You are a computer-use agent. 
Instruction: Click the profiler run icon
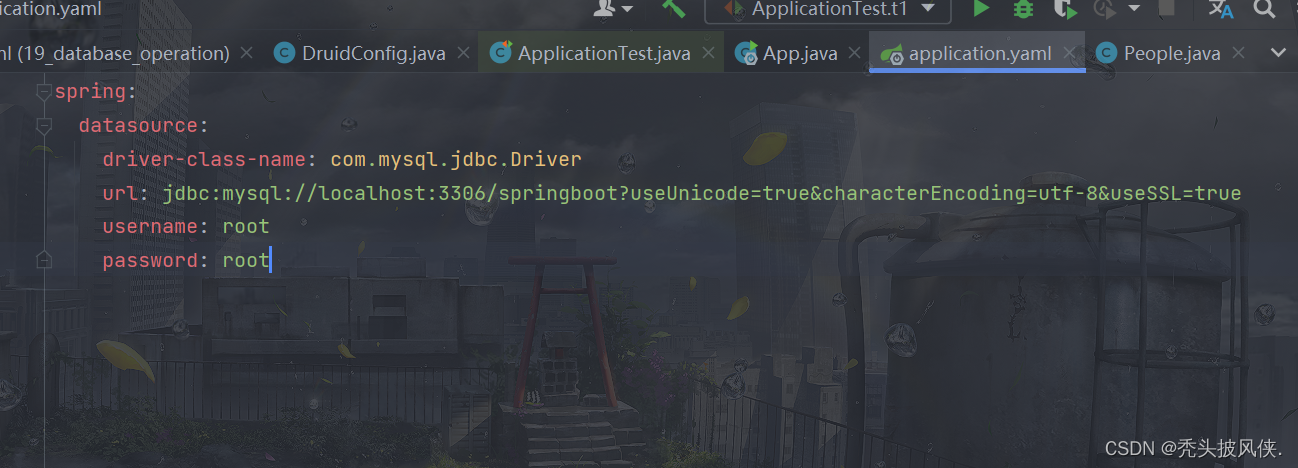(x=1105, y=9)
